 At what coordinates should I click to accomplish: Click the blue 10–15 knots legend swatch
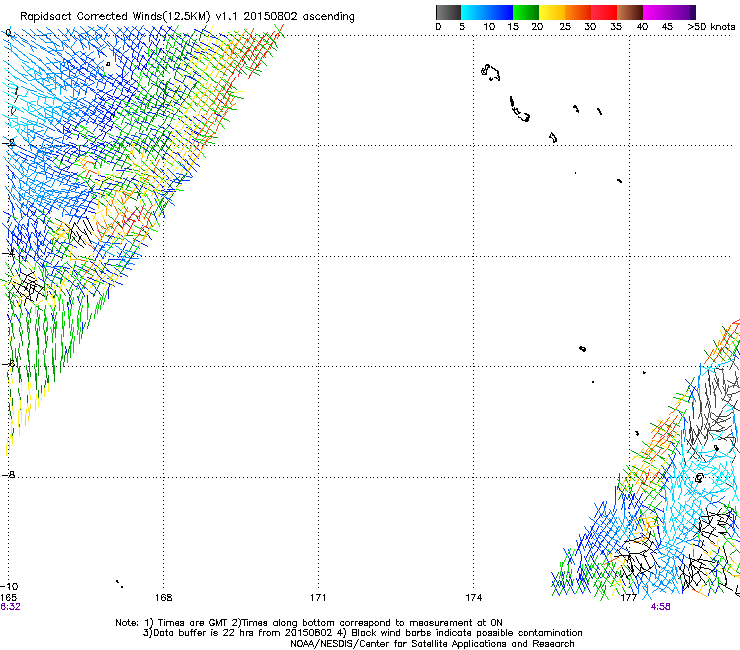[x=500, y=12]
